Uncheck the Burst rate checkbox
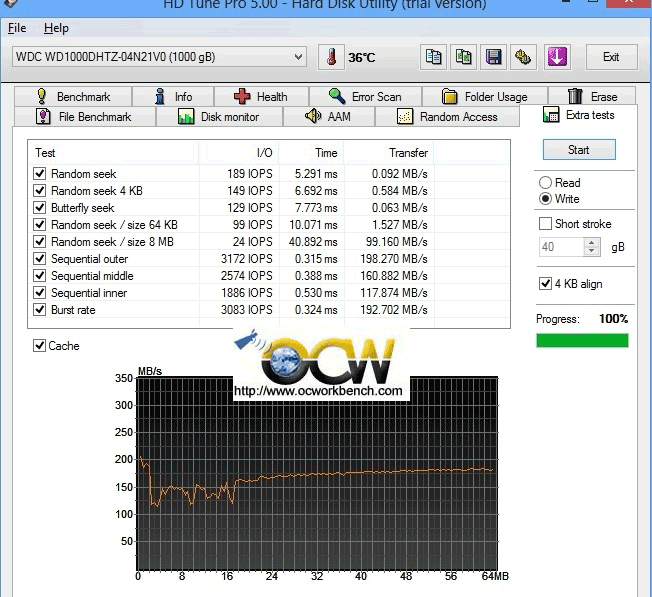This screenshot has width=652, height=597. pyautogui.click(x=40, y=310)
